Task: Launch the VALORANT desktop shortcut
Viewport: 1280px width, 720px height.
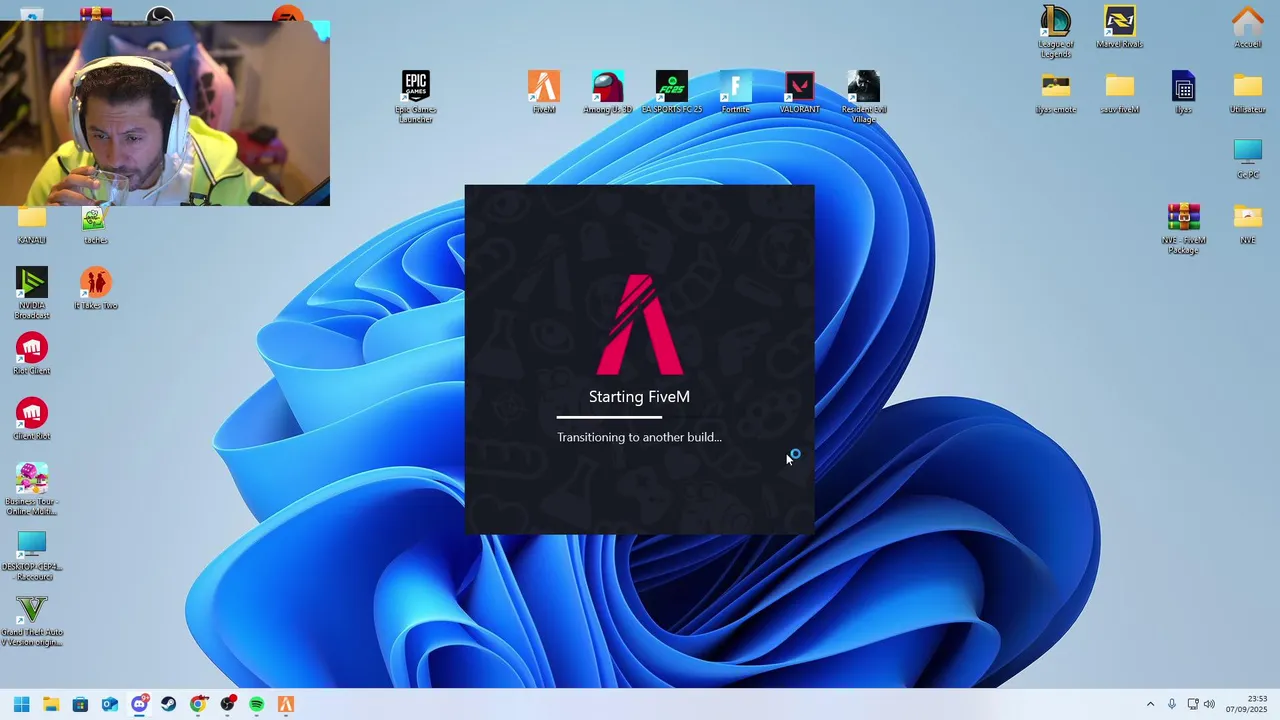Action: (799, 92)
